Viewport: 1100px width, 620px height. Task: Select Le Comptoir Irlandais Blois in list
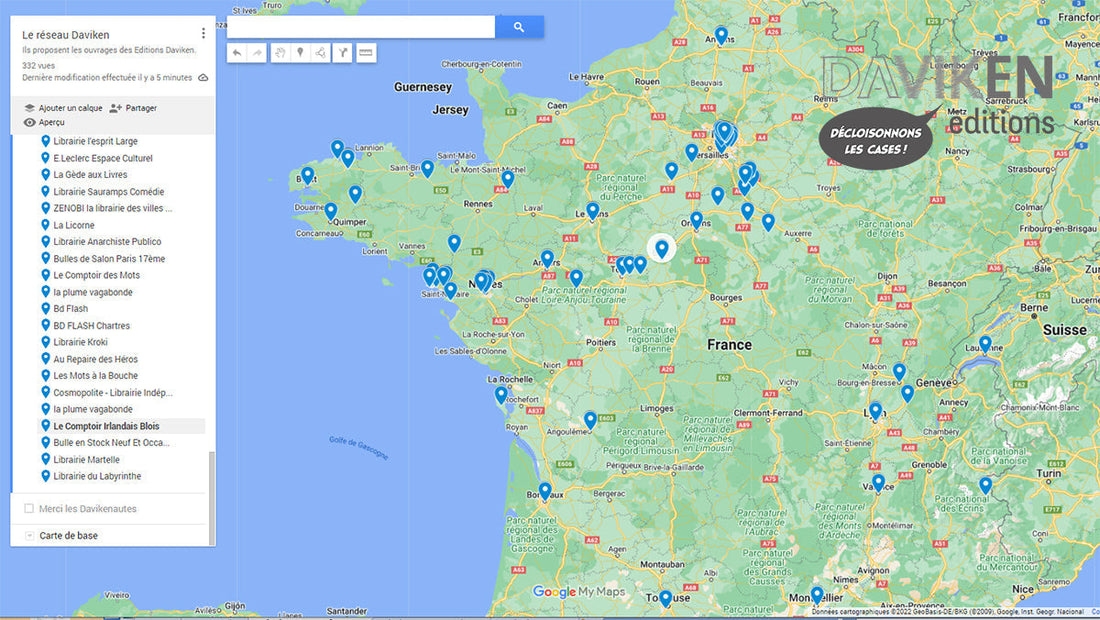pyautogui.click(x=106, y=426)
